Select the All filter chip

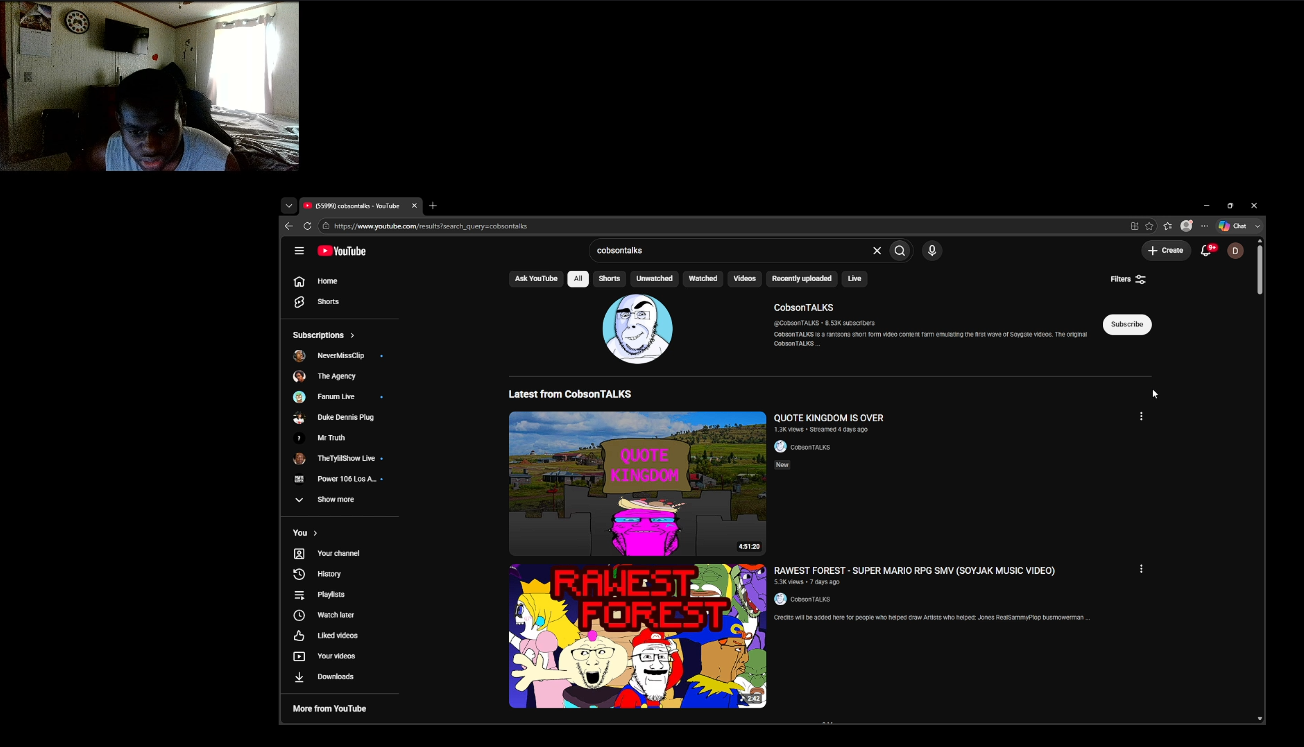(578, 279)
